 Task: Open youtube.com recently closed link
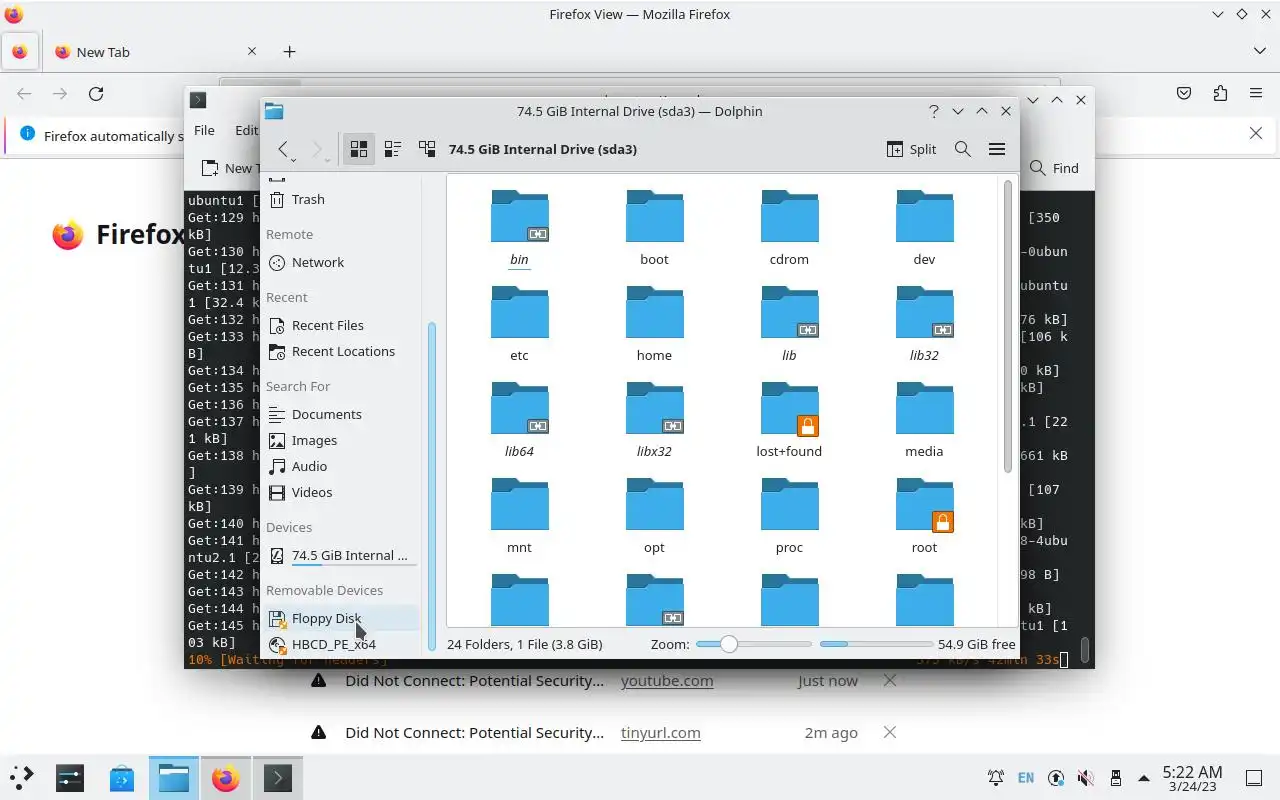pyautogui.click(x=667, y=680)
